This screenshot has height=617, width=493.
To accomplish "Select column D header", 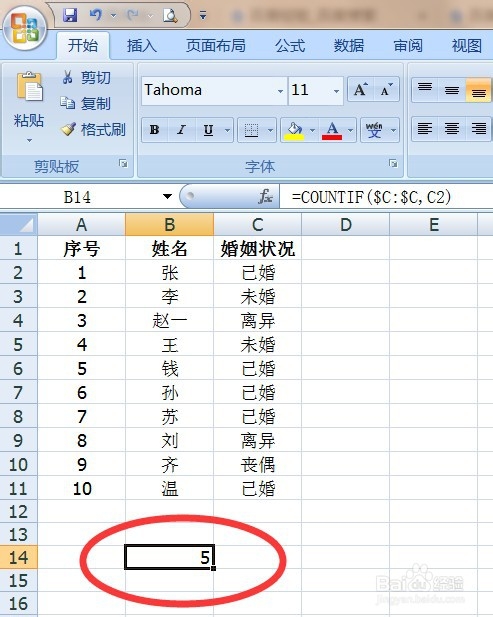I will pos(346,225).
